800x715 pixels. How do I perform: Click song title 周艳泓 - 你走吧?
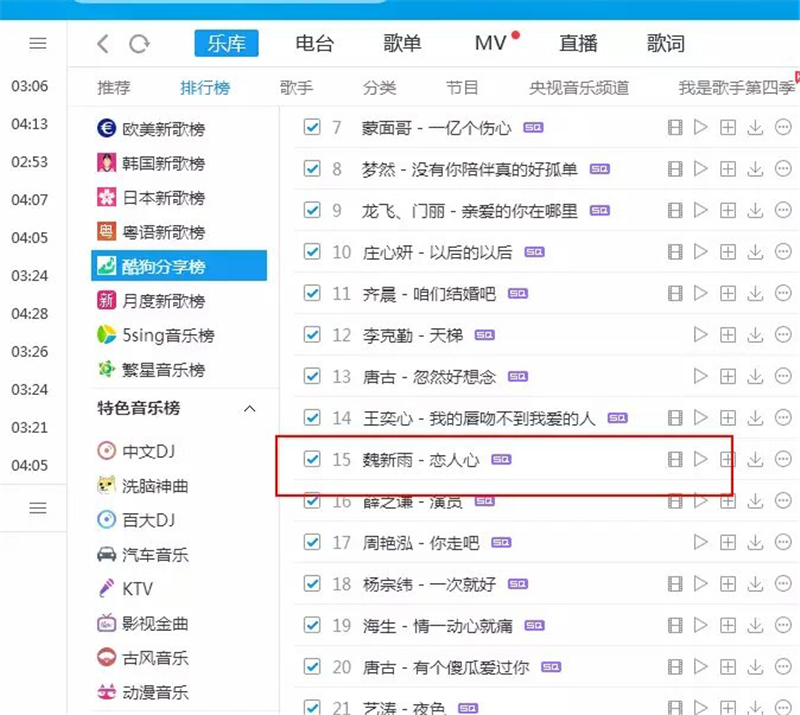421,543
